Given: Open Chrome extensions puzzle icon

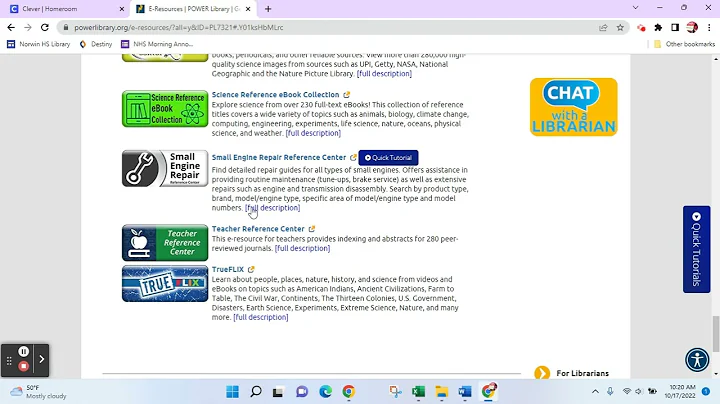Looking at the screenshot, I should (x=658, y=28).
